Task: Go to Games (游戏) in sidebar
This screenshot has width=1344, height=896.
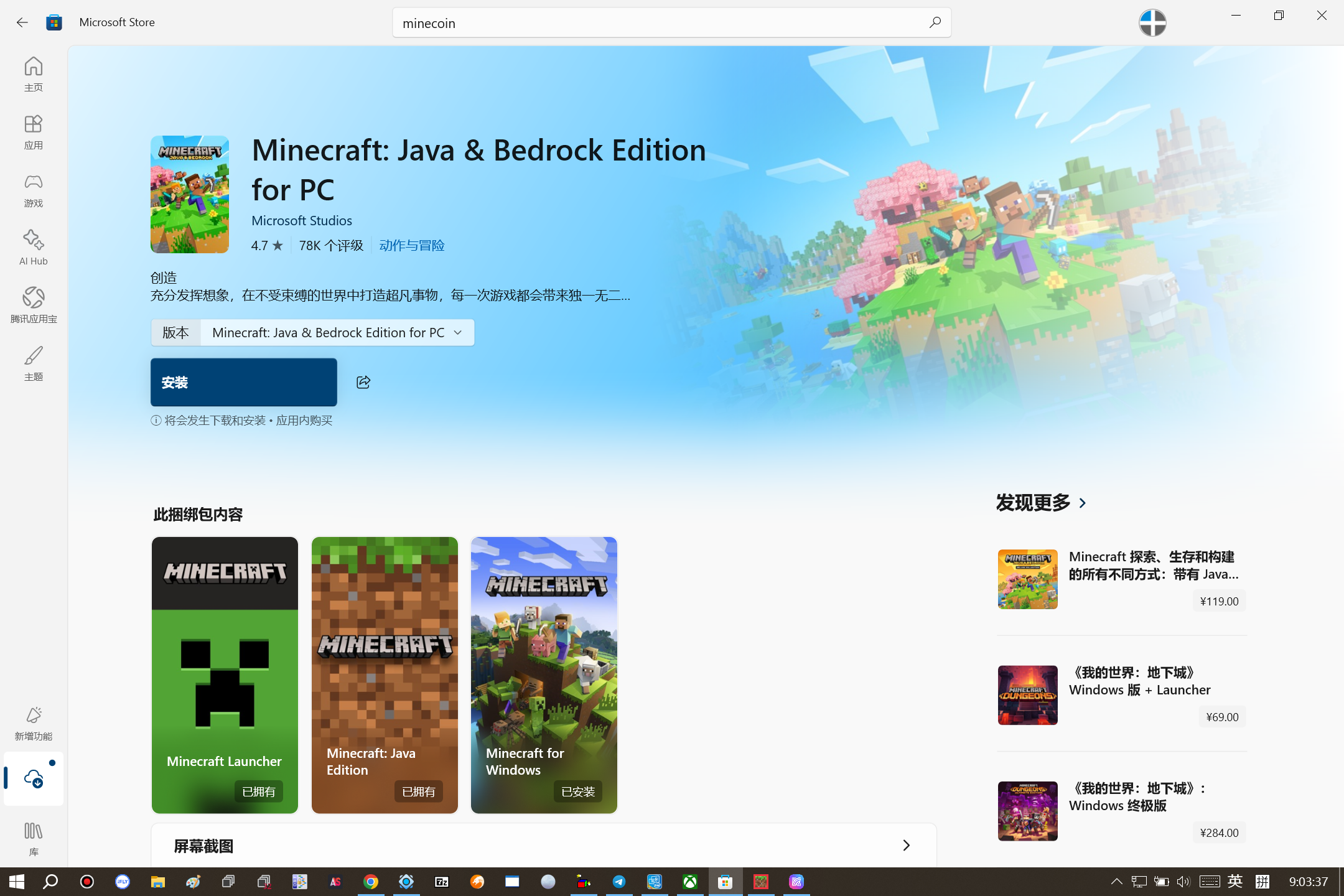Action: coord(34,189)
